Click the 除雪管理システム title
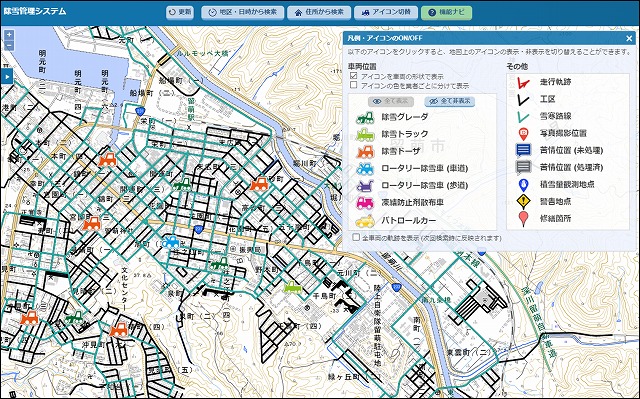The image size is (640, 399). click(35, 11)
